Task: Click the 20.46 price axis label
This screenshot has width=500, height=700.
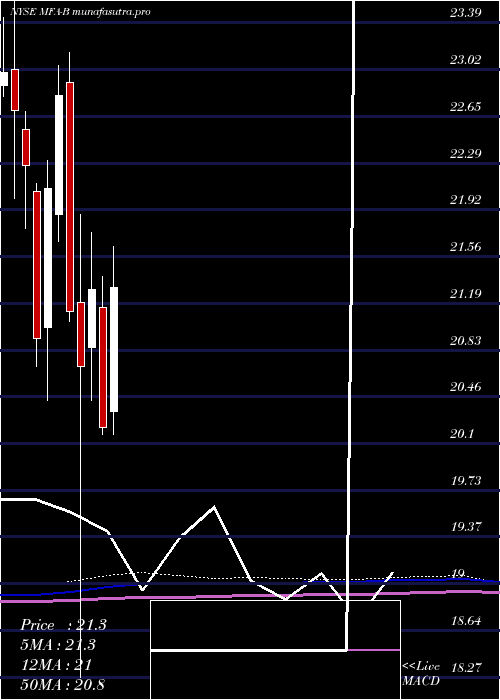Action: (465, 387)
